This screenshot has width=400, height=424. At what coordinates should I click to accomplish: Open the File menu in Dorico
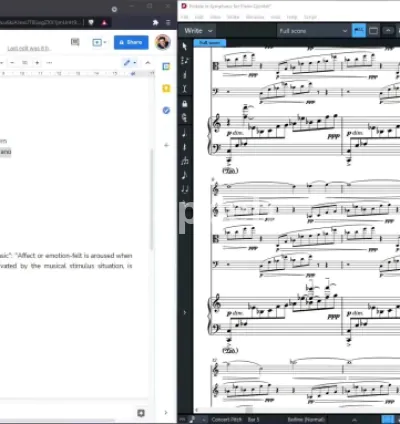click(184, 17)
